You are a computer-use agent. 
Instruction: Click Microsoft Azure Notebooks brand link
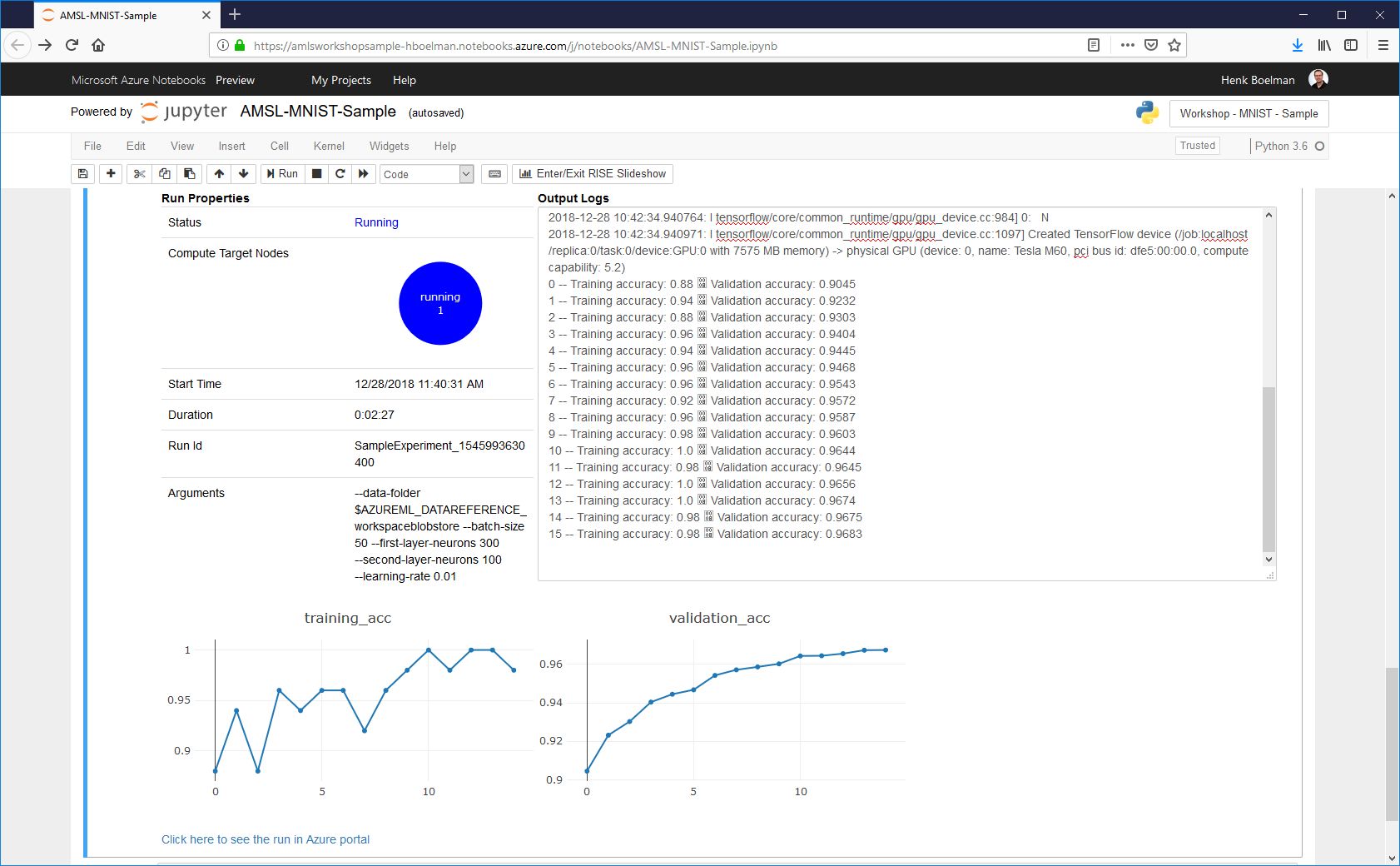(138, 80)
